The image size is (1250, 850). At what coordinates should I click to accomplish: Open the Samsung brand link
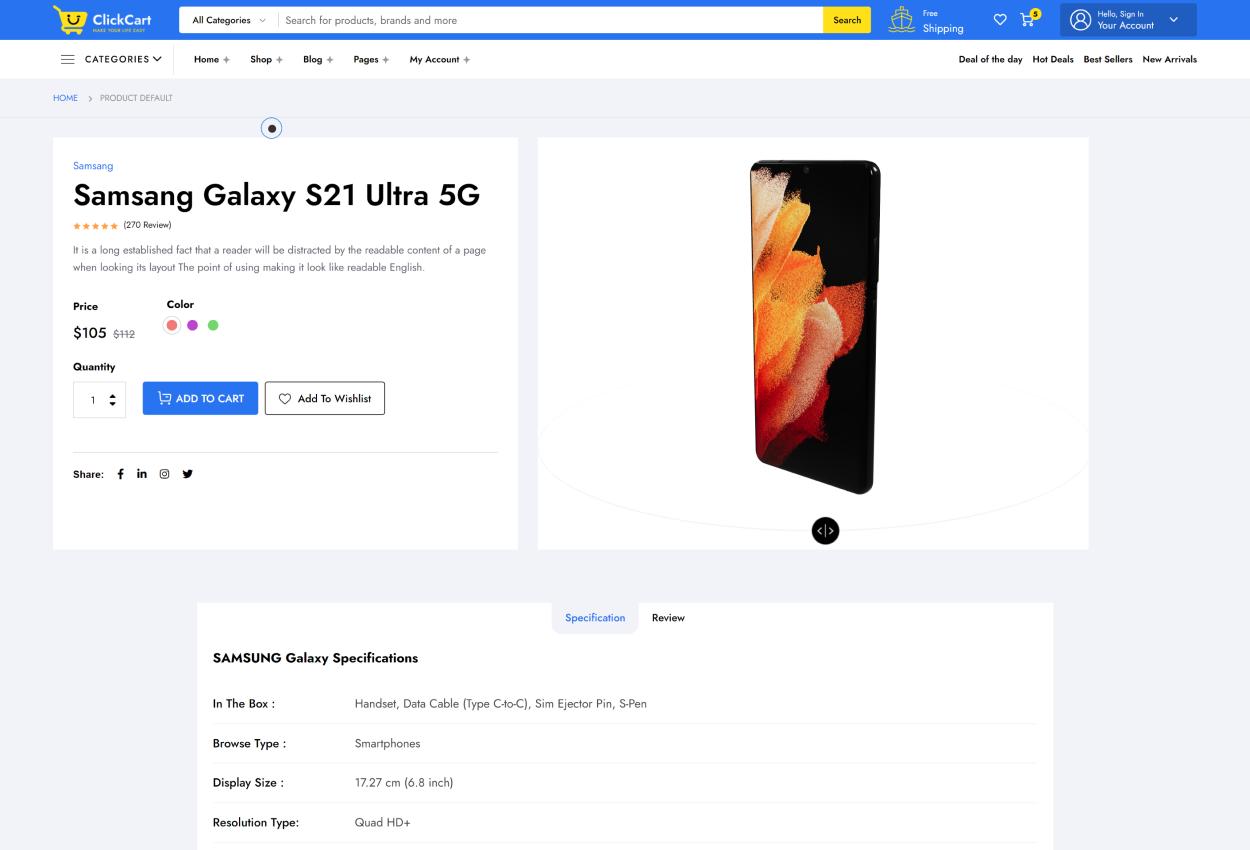93,166
